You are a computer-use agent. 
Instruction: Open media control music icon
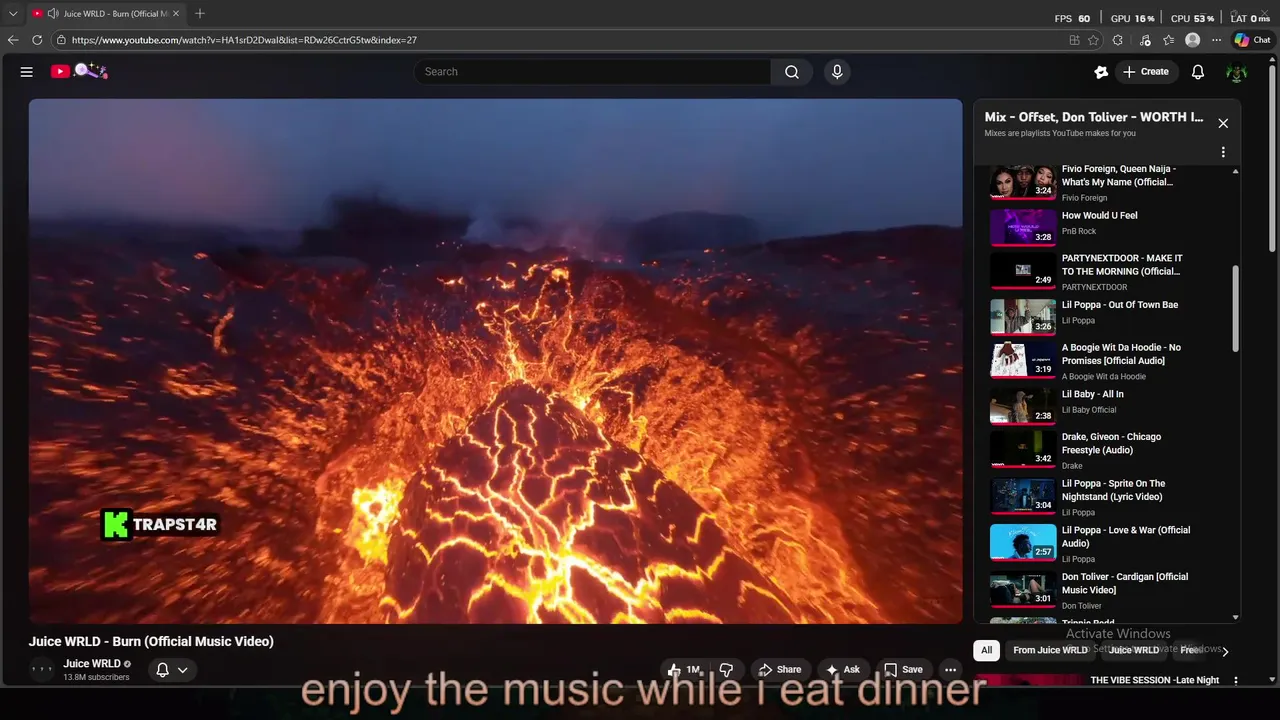point(1143,40)
